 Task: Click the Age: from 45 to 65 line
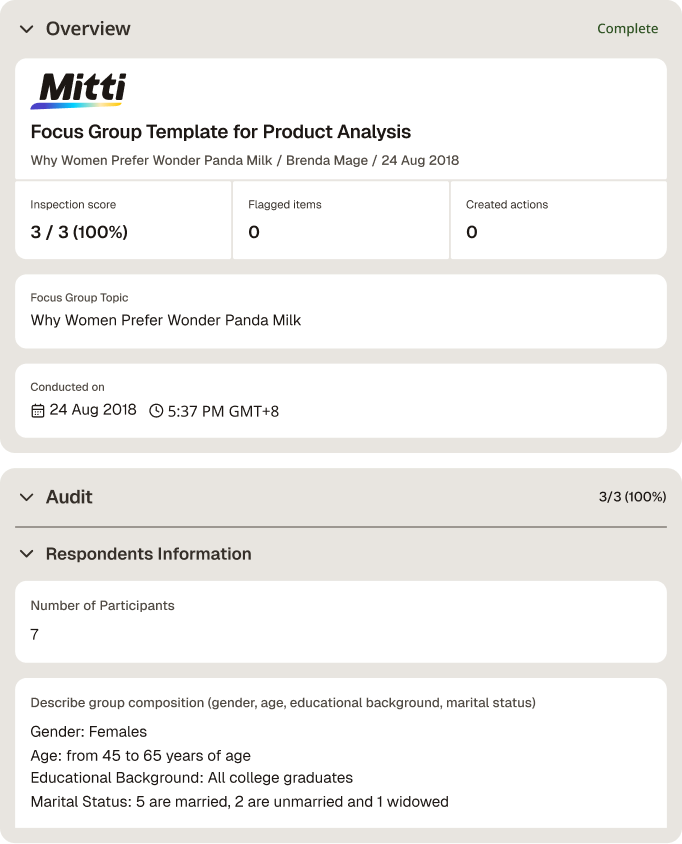click(x=140, y=756)
